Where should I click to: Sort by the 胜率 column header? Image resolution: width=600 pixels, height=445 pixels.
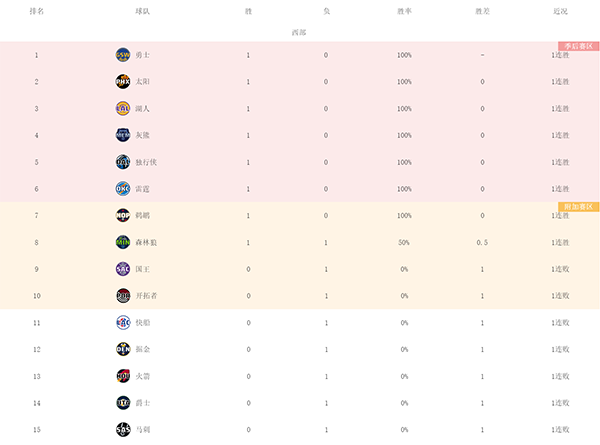[x=404, y=12]
